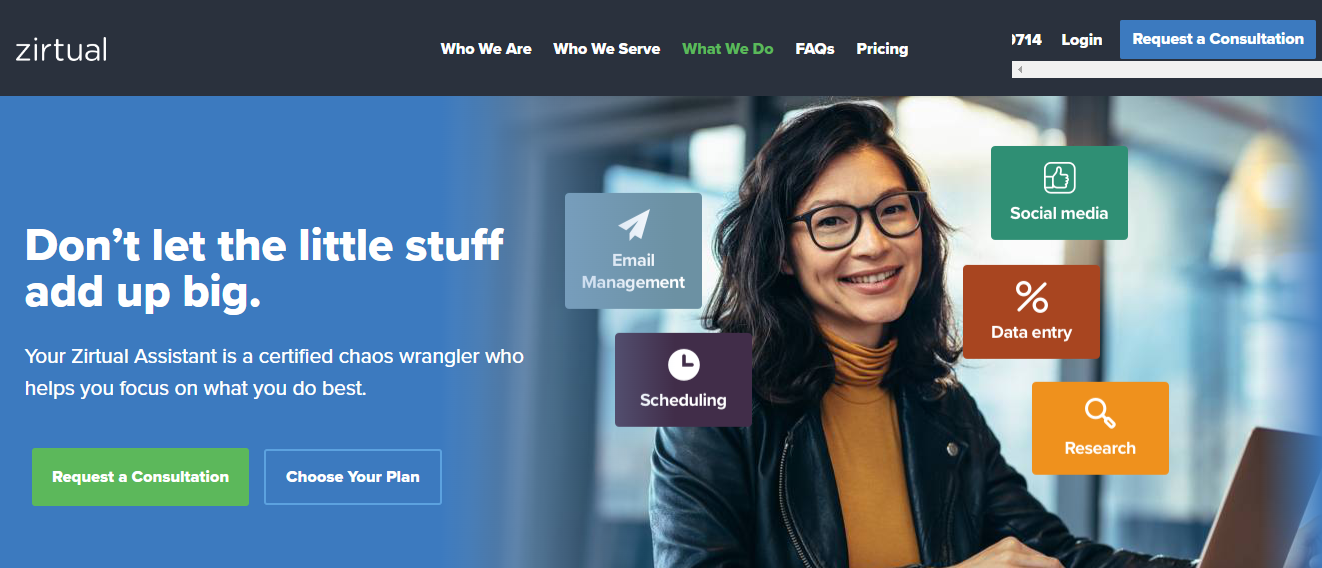Click the clock icon on Scheduling tile
1322x568 pixels.
[683, 364]
